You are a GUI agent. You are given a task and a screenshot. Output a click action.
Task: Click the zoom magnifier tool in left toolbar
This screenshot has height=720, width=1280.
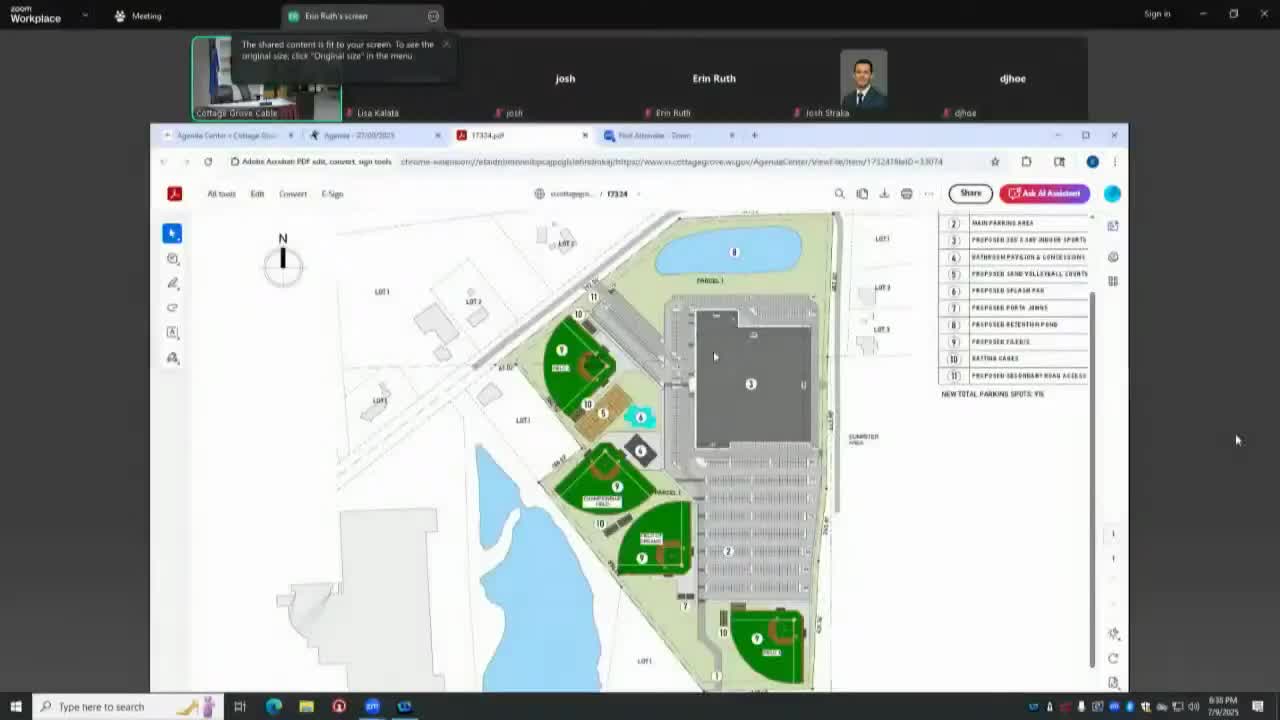172,259
